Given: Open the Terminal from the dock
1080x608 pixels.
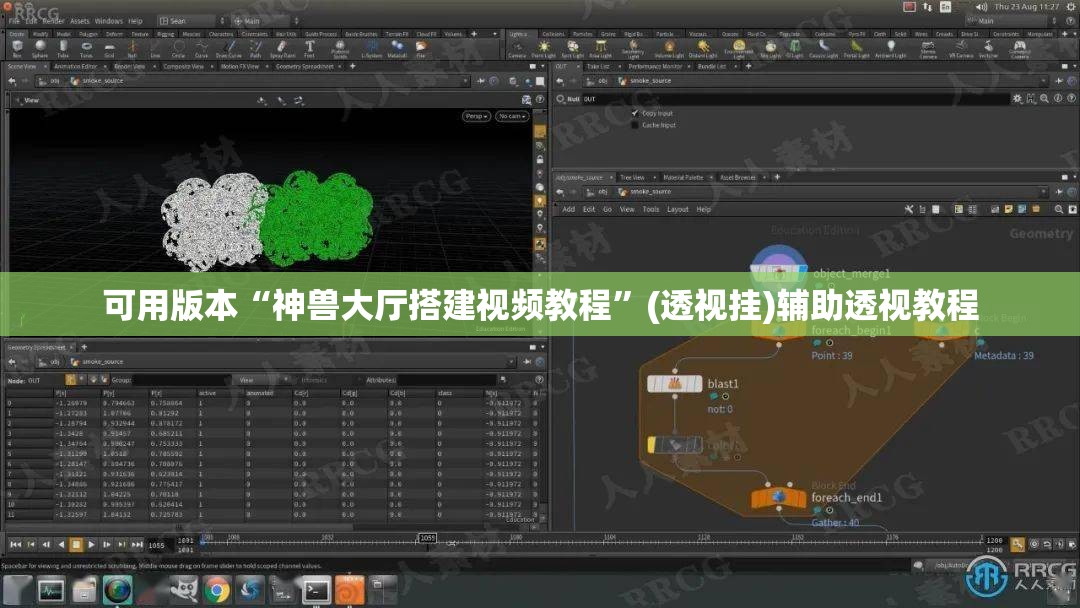Looking at the screenshot, I should coord(316,591).
